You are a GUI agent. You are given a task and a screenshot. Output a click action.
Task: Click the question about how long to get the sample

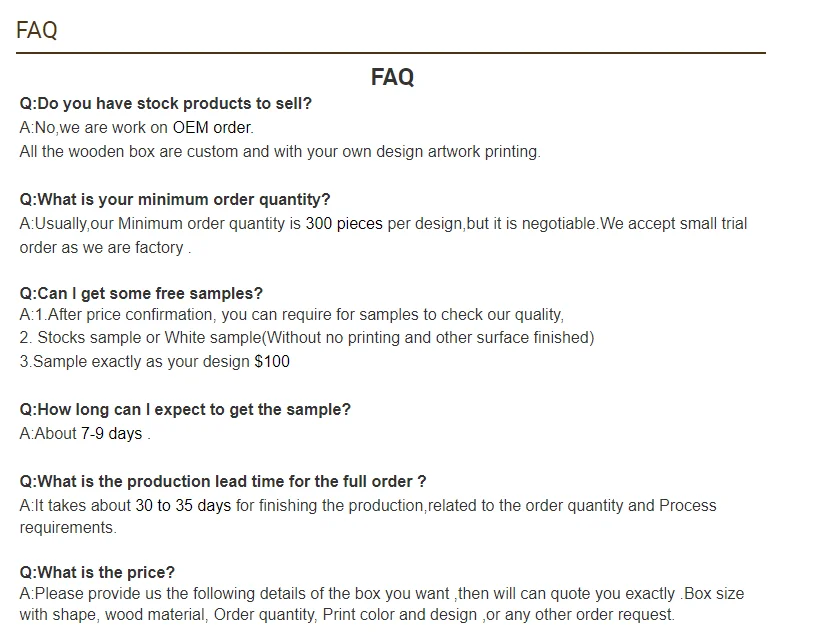click(x=185, y=409)
